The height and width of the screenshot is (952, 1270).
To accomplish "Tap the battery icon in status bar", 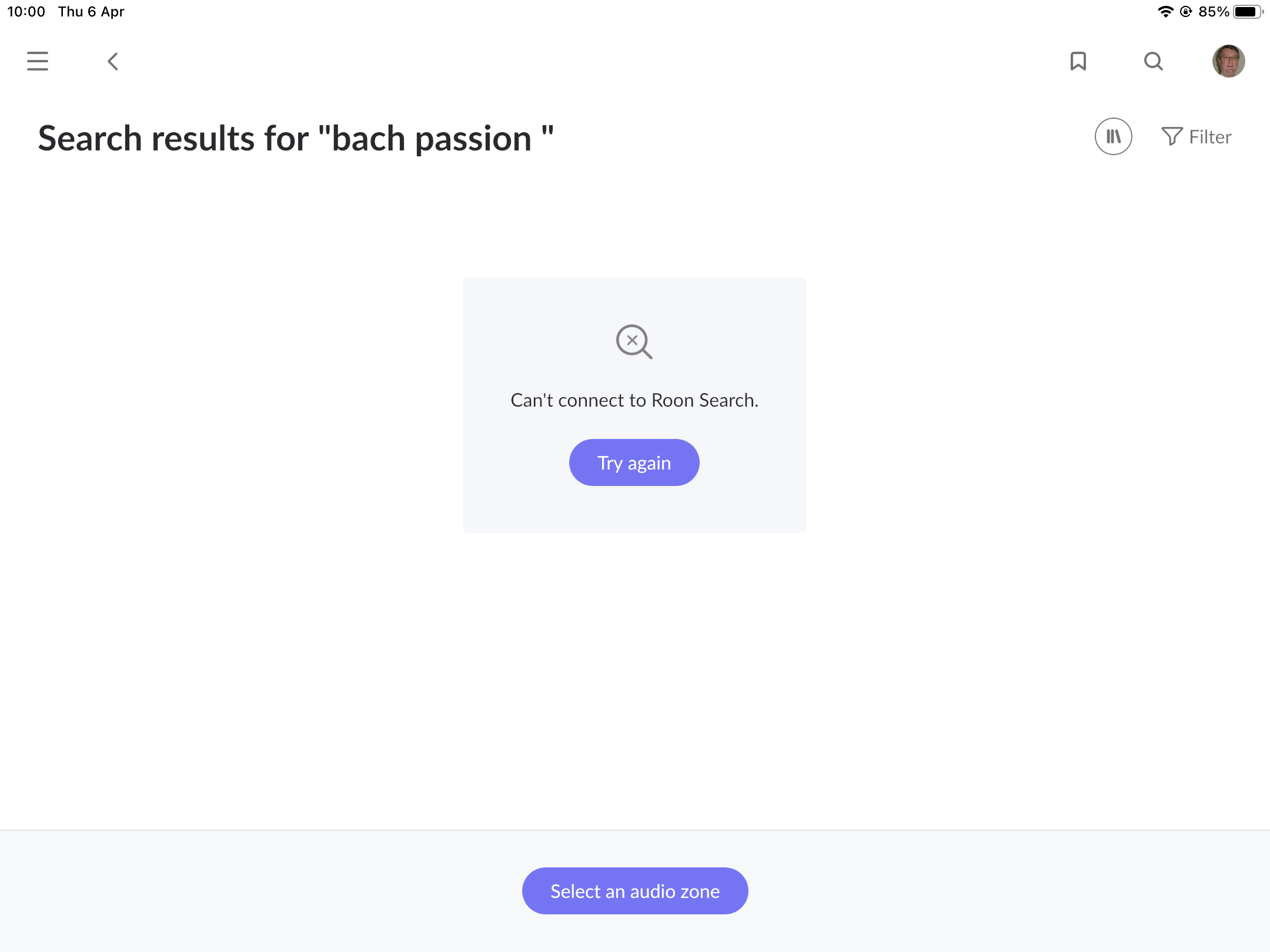I will click(x=1247, y=12).
